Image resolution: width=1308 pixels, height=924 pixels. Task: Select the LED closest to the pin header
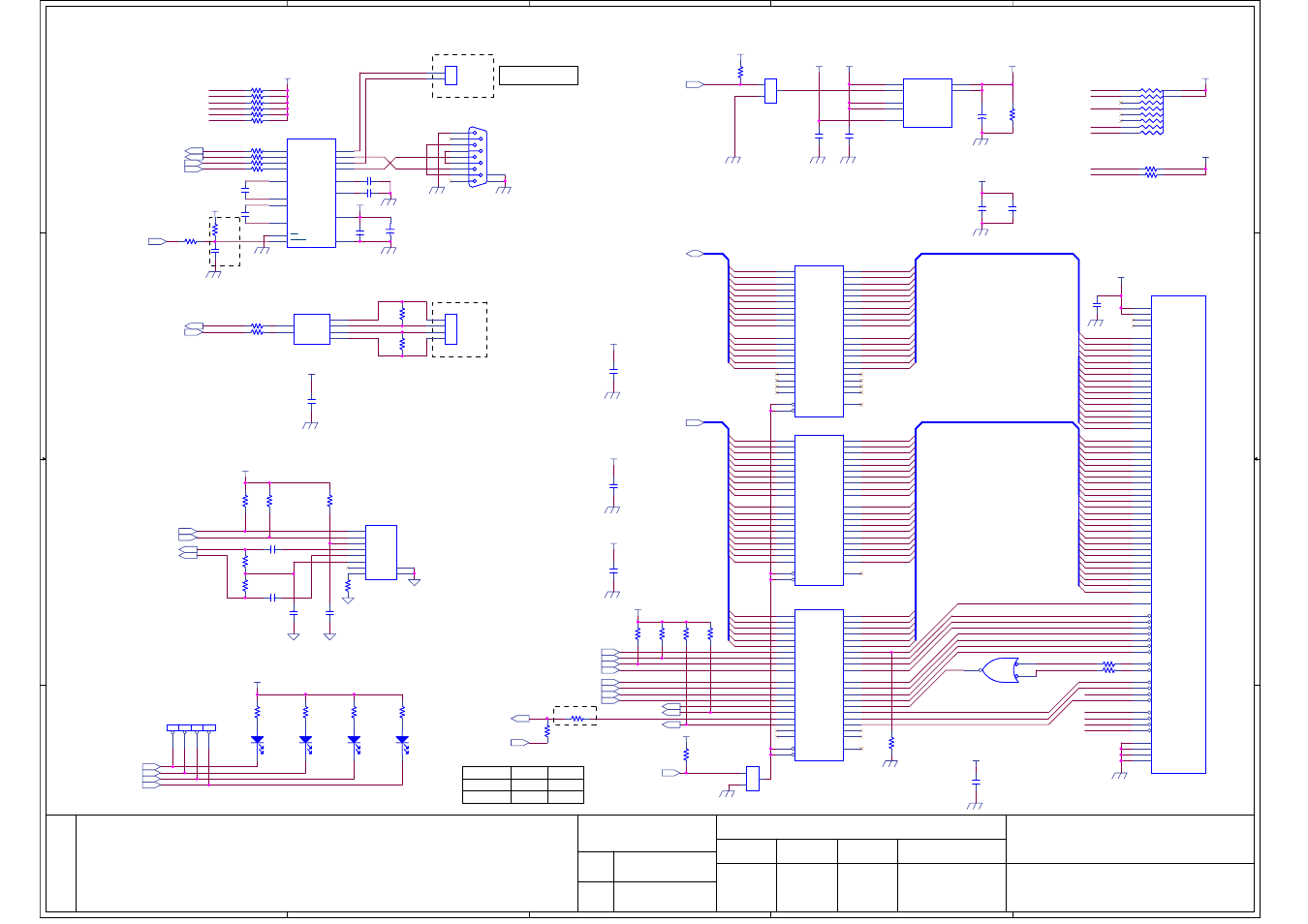point(257,740)
